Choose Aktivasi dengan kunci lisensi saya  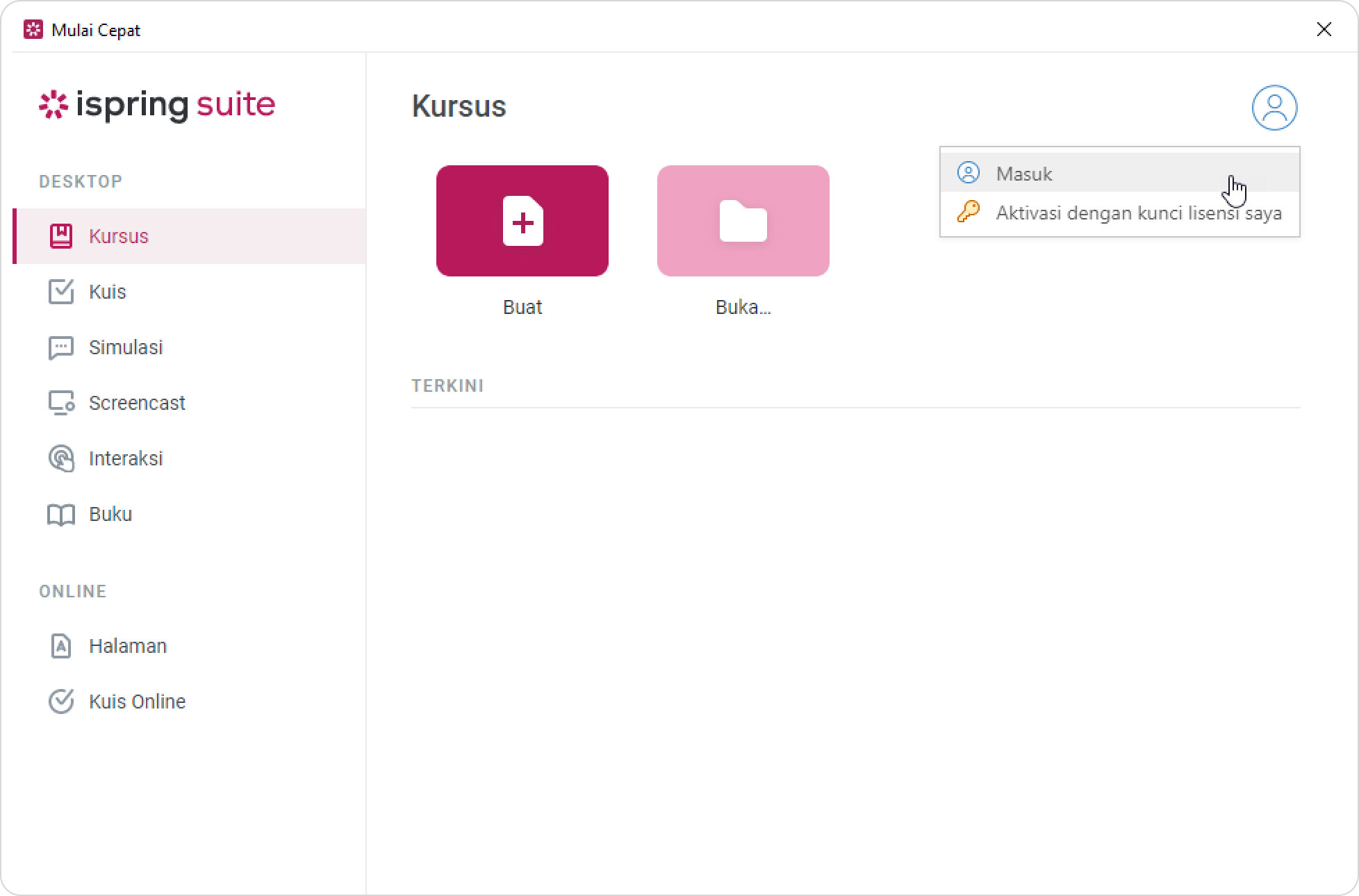[x=1120, y=213]
